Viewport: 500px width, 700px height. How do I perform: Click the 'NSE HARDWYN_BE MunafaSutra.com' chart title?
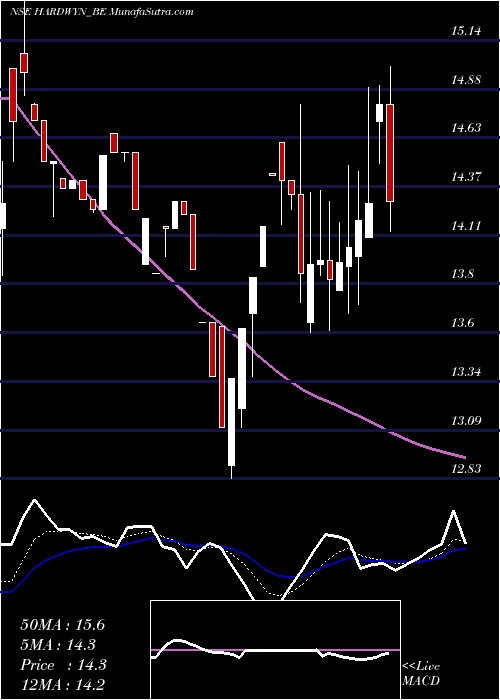tap(102, 12)
